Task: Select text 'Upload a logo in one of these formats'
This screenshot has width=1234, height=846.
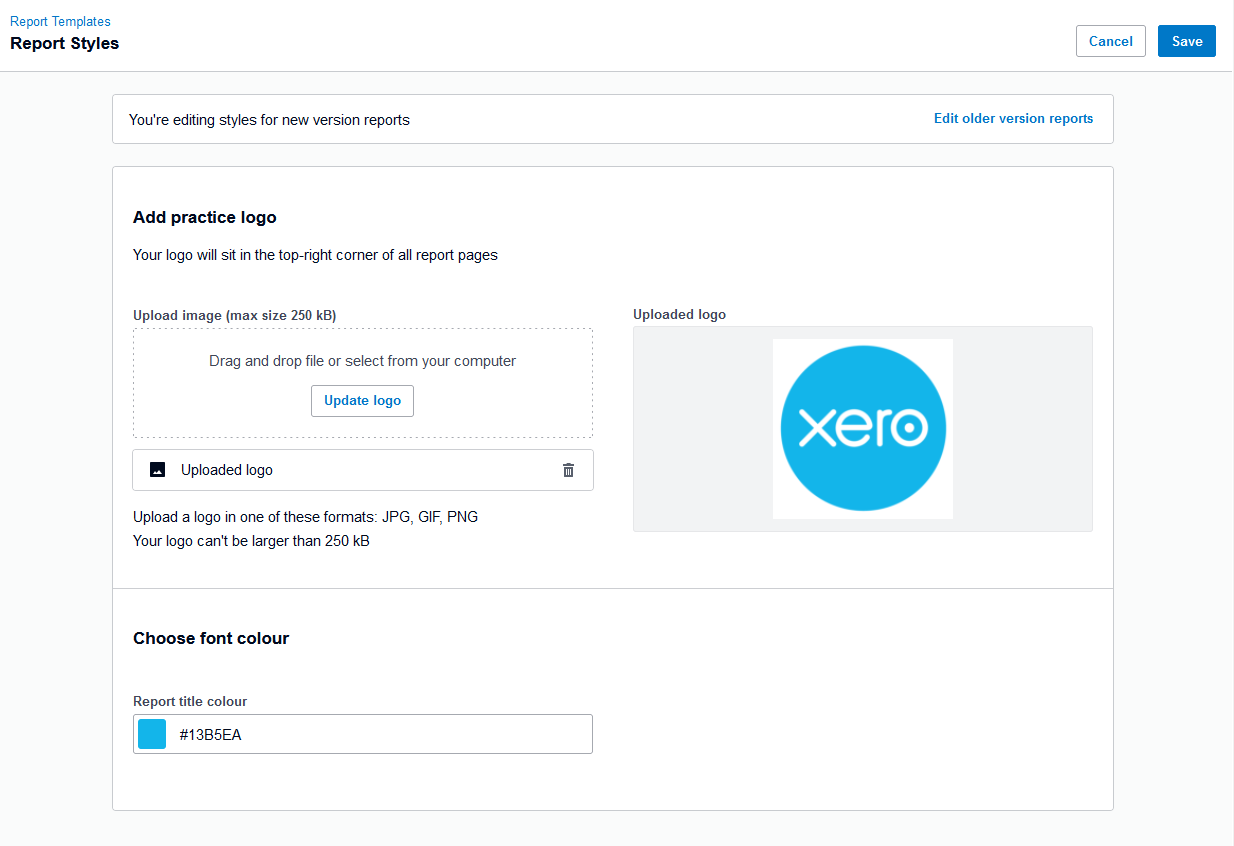Action: 255,517
